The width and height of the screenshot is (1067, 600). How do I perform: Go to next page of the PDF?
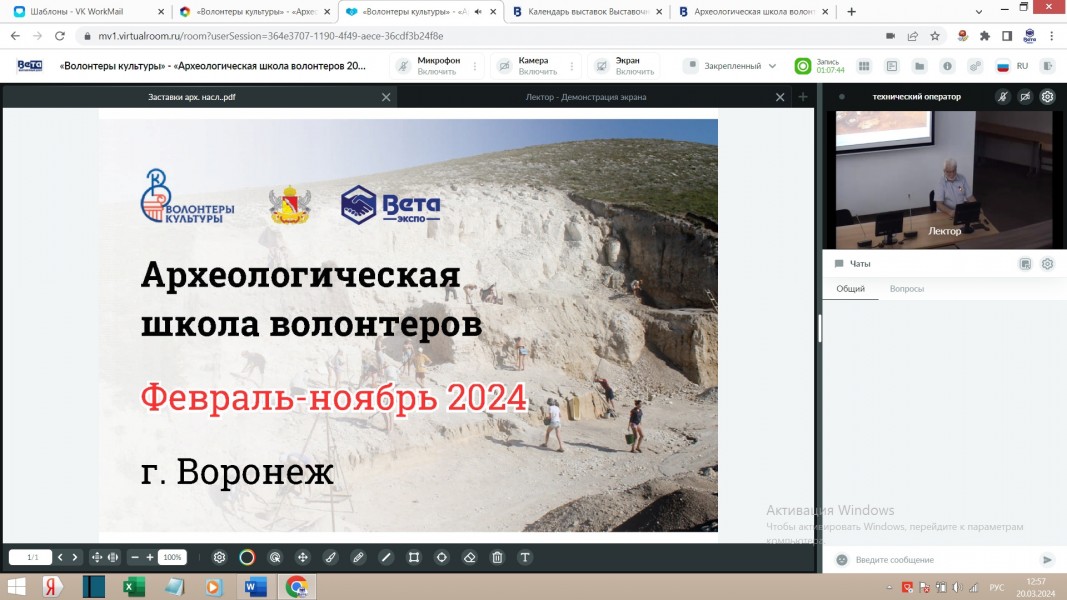pyautogui.click(x=75, y=557)
